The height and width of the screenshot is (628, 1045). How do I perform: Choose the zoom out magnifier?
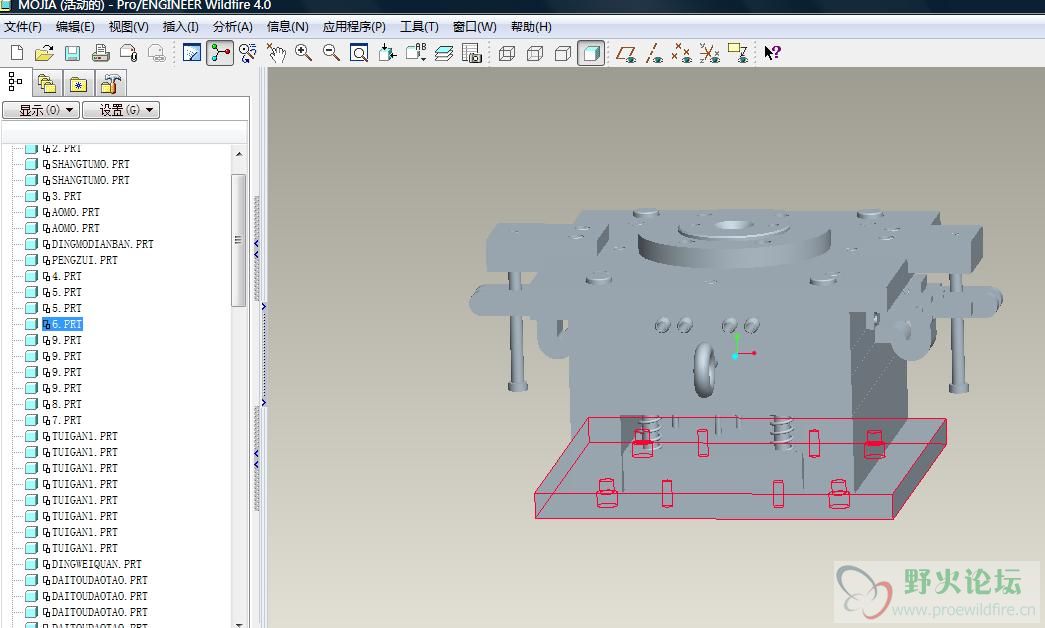pyautogui.click(x=331, y=53)
